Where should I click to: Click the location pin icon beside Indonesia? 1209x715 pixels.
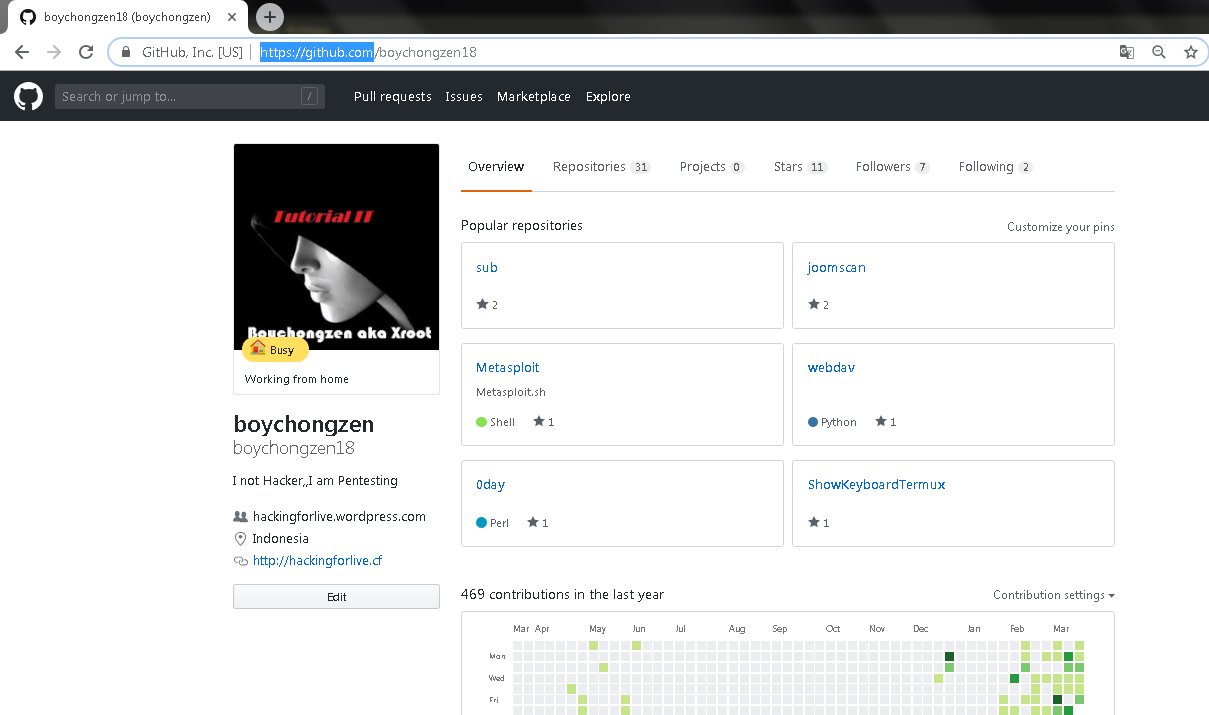(240, 538)
